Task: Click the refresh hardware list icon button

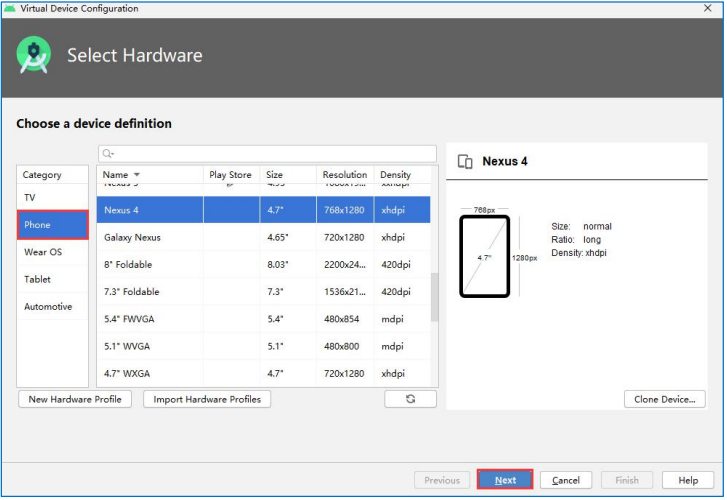Action: [412, 400]
